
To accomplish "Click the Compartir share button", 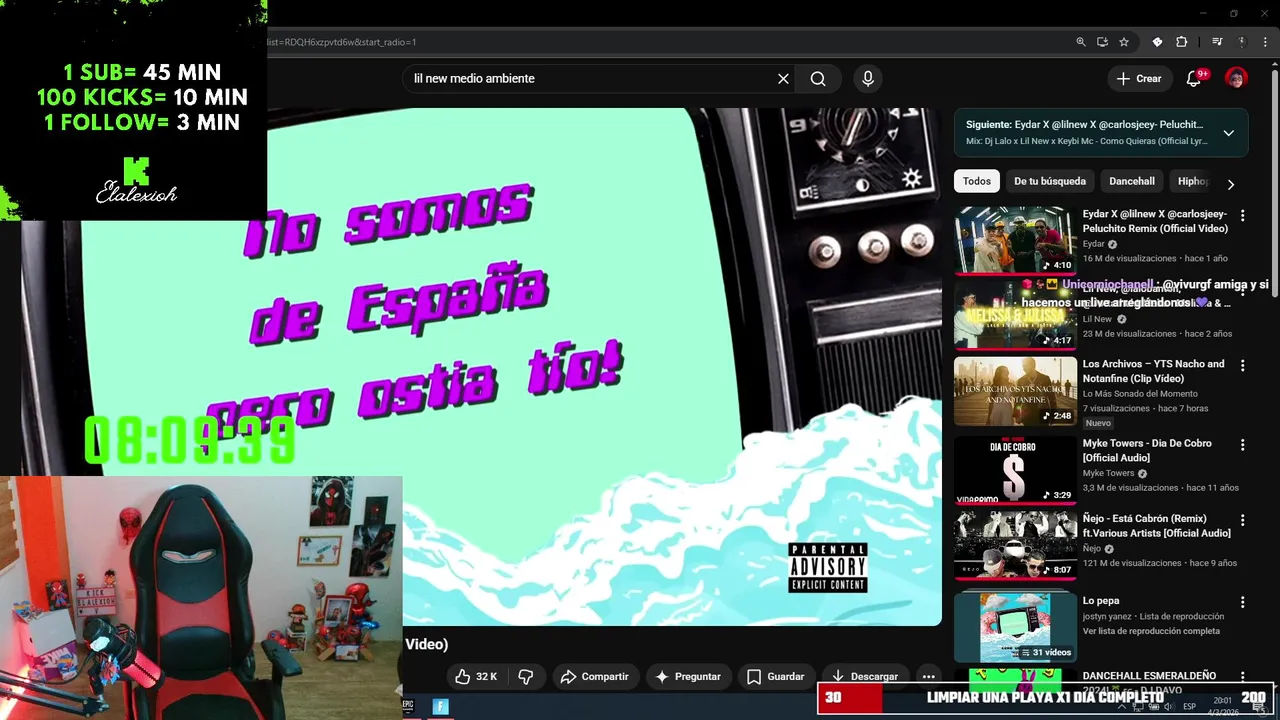I will click(594, 677).
